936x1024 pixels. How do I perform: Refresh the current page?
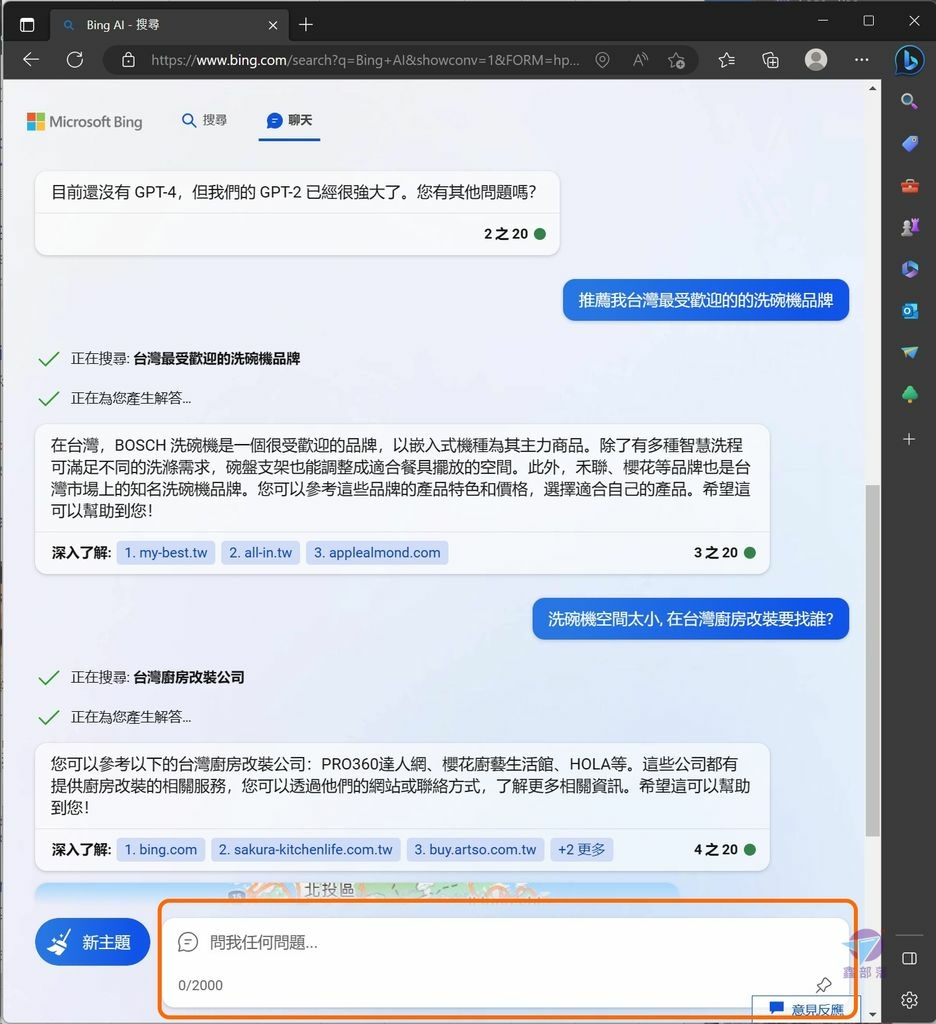75,60
